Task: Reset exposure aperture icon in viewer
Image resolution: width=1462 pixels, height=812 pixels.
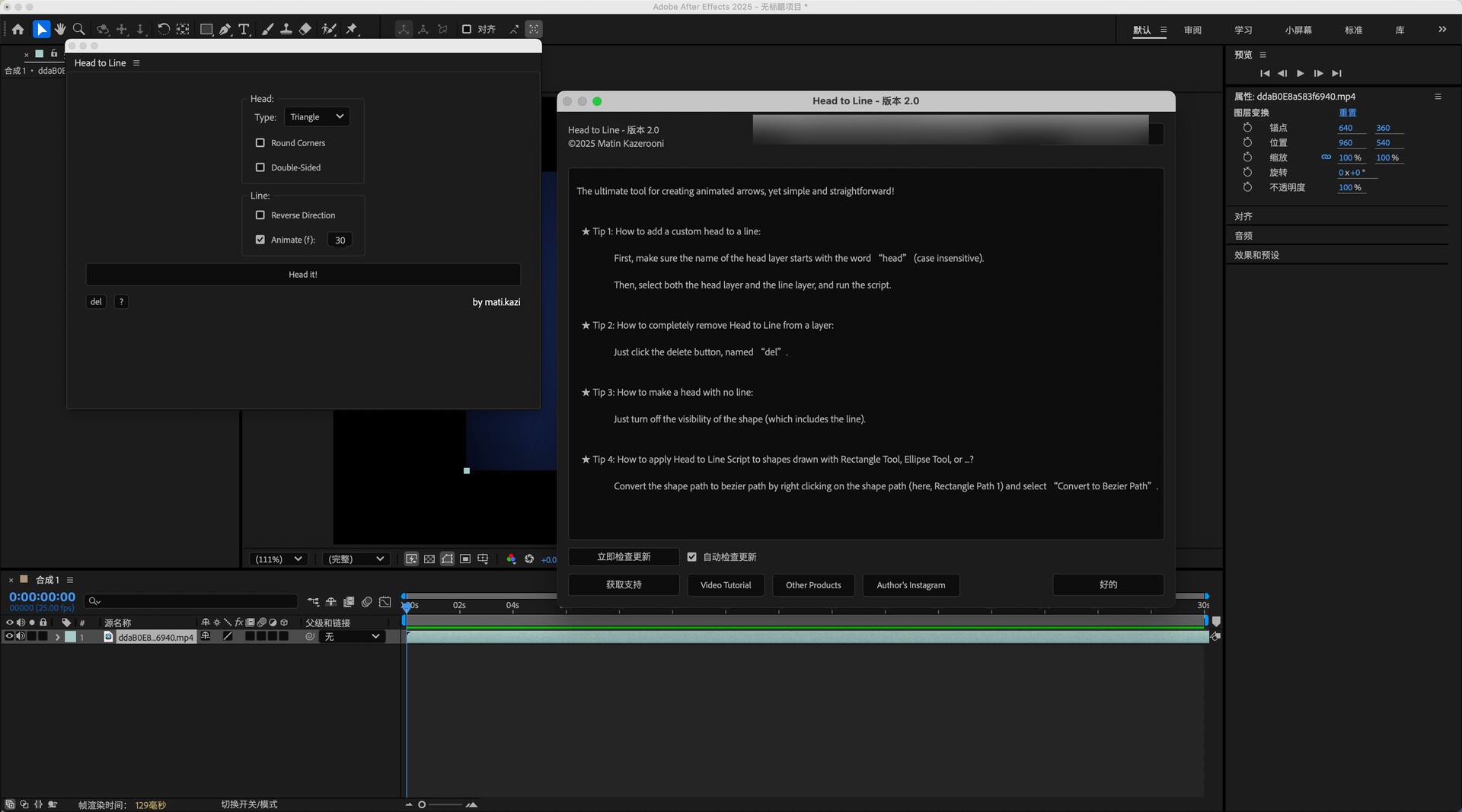Action: point(529,559)
